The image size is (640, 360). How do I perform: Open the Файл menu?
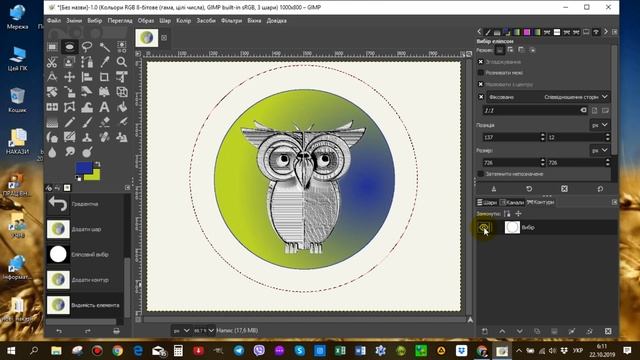pos(54,20)
